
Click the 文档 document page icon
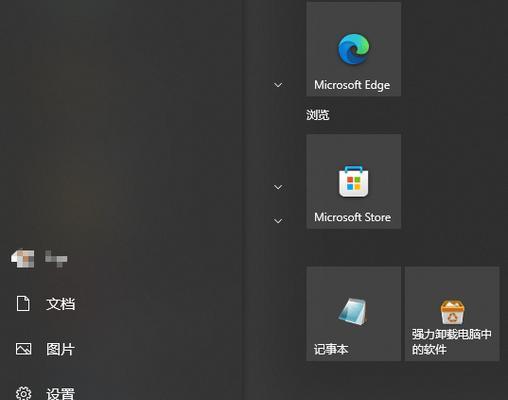[x=23, y=304]
